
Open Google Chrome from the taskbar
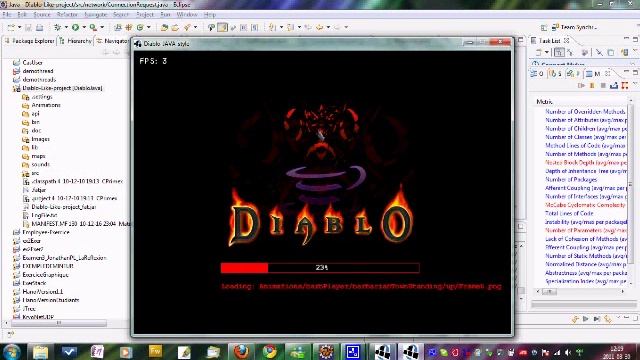pos(269,351)
